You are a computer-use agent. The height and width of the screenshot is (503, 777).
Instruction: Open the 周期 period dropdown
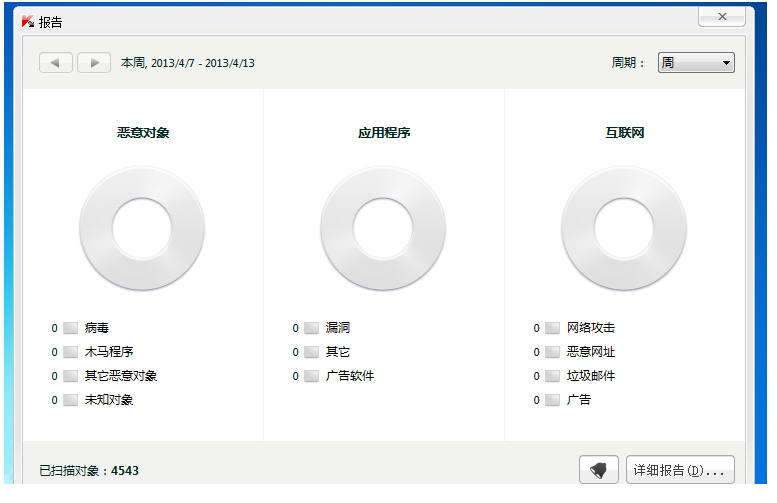(x=696, y=63)
